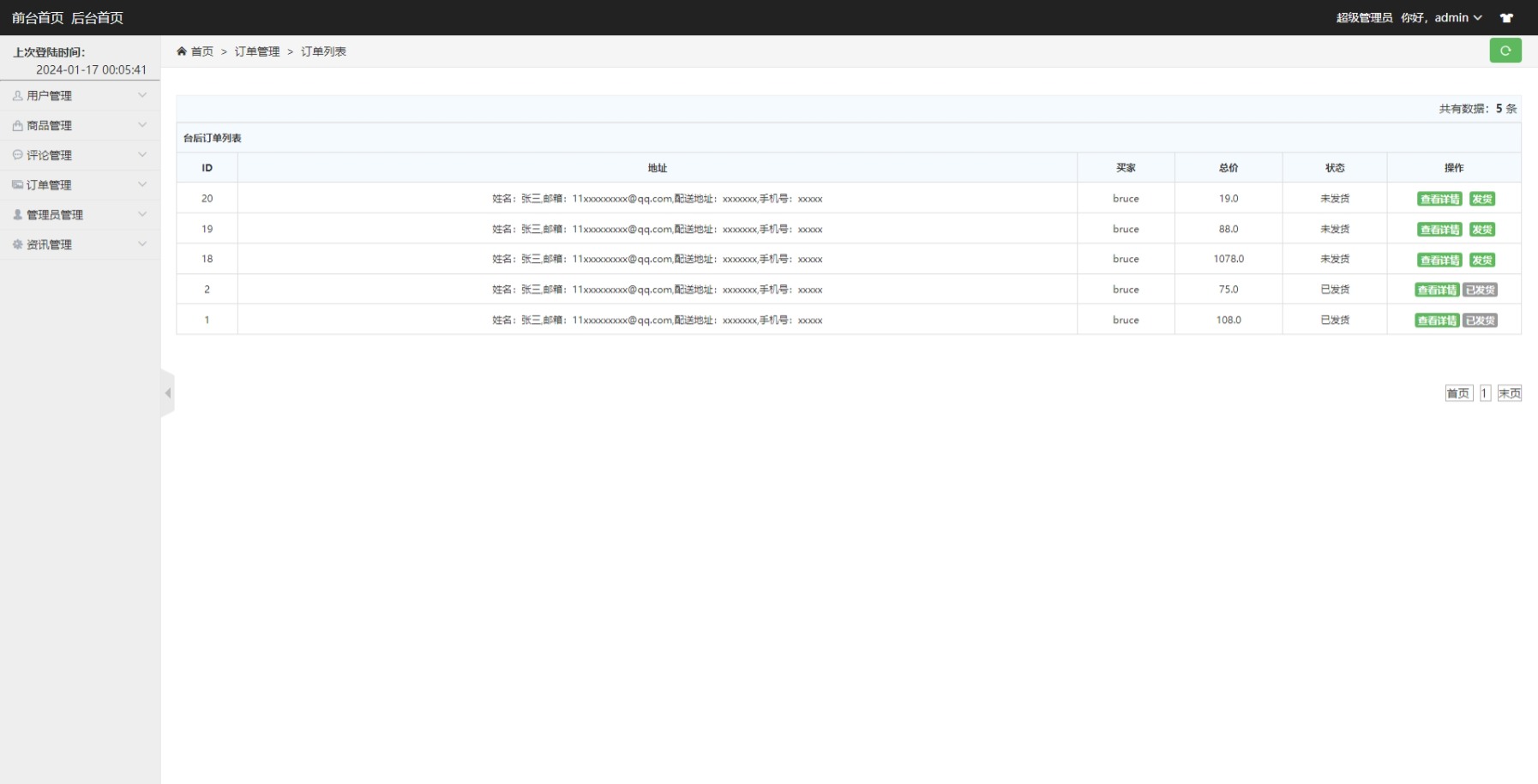Click the bag icon beside 商品管理
Viewport: 1538px width, 784px height.
[17, 125]
